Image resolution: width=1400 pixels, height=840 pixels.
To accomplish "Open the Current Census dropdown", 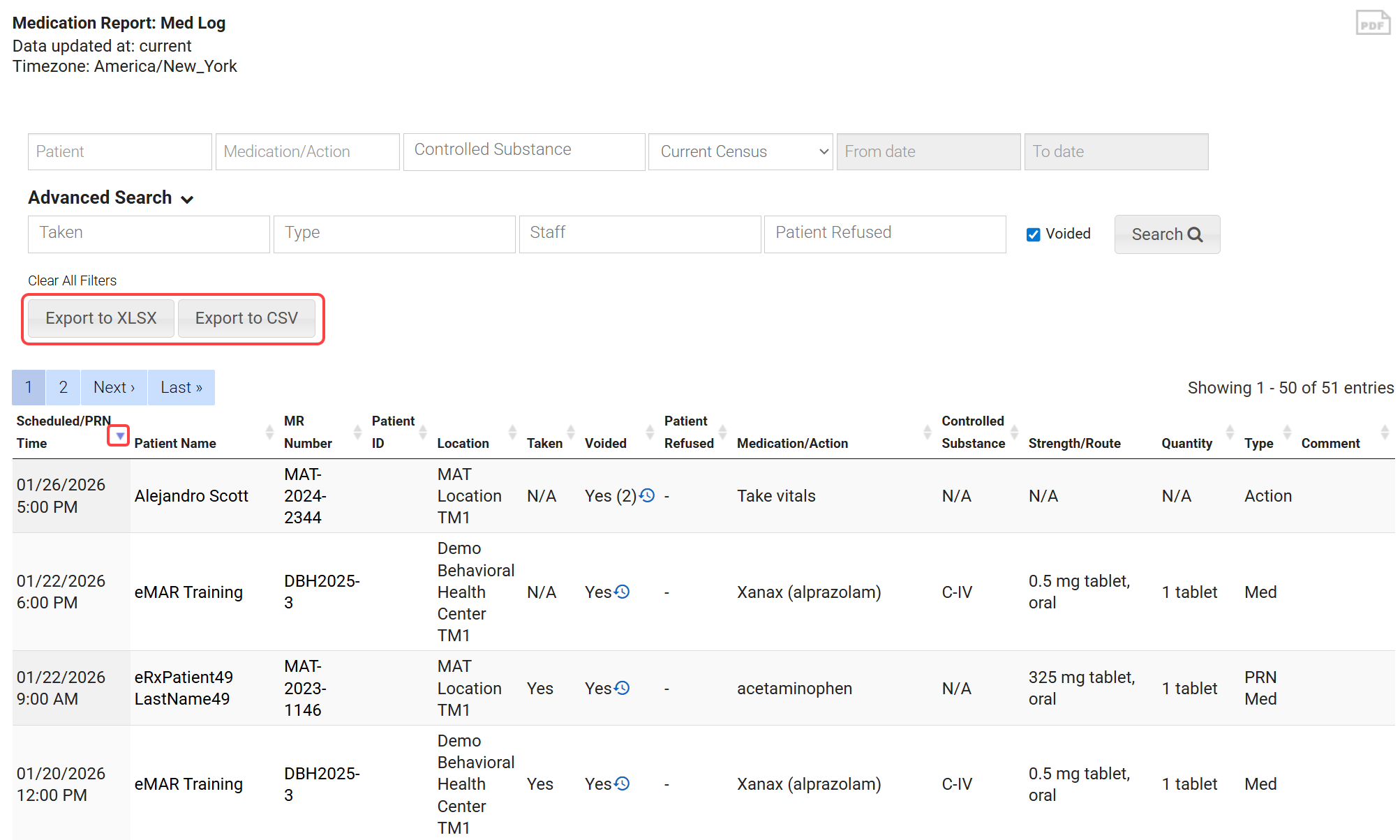I will pyautogui.click(x=740, y=151).
